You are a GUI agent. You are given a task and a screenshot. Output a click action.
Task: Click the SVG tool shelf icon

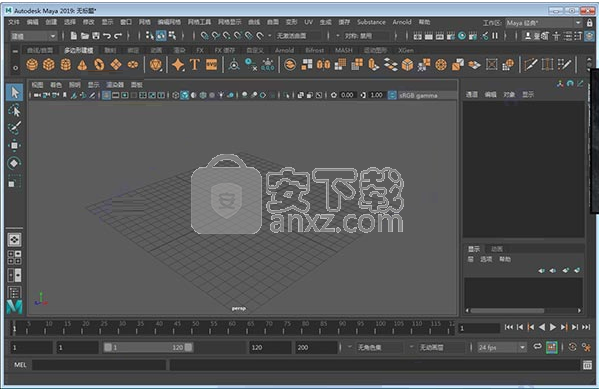click(x=211, y=65)
